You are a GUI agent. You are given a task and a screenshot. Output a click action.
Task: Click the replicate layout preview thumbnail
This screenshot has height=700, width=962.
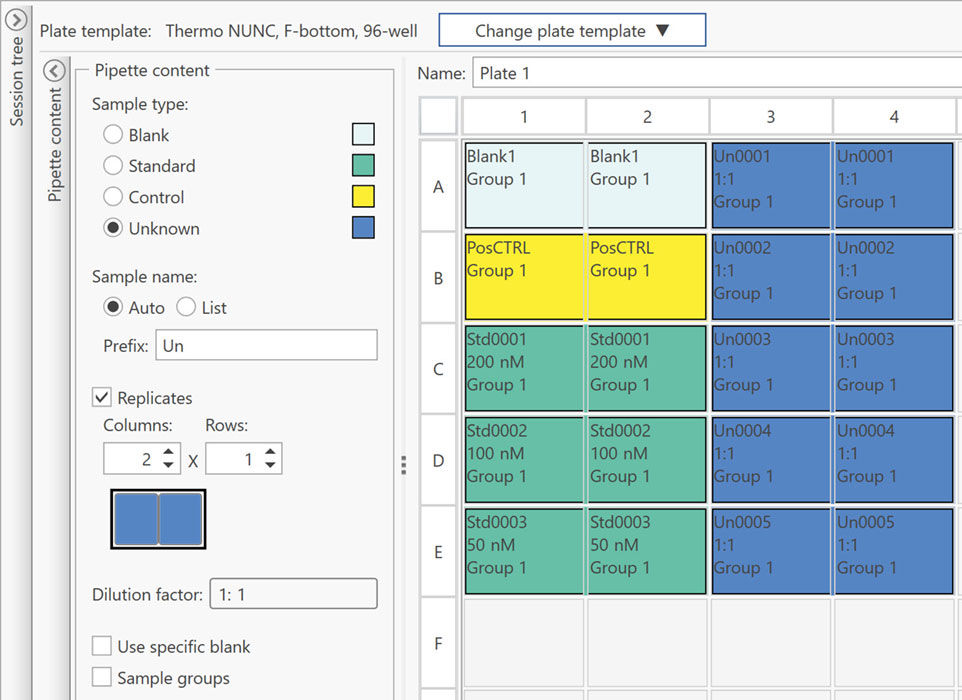pos(158,519)
